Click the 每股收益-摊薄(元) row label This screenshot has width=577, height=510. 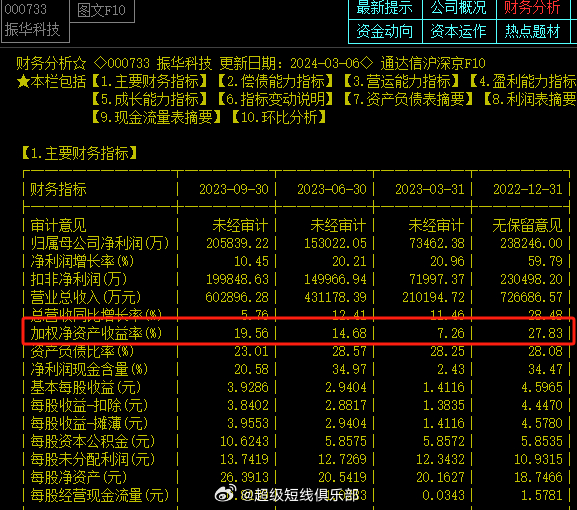pos(89,424)
